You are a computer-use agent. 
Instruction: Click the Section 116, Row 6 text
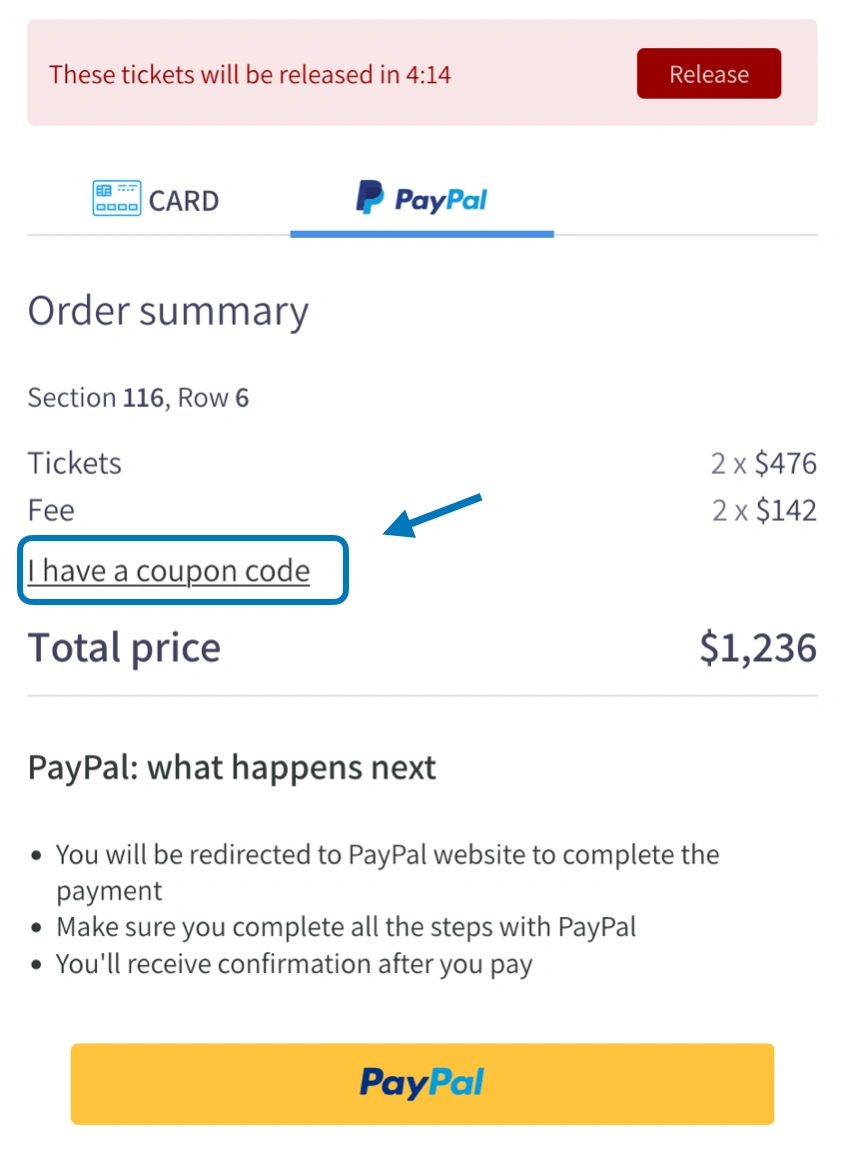[x=138, y=398]
